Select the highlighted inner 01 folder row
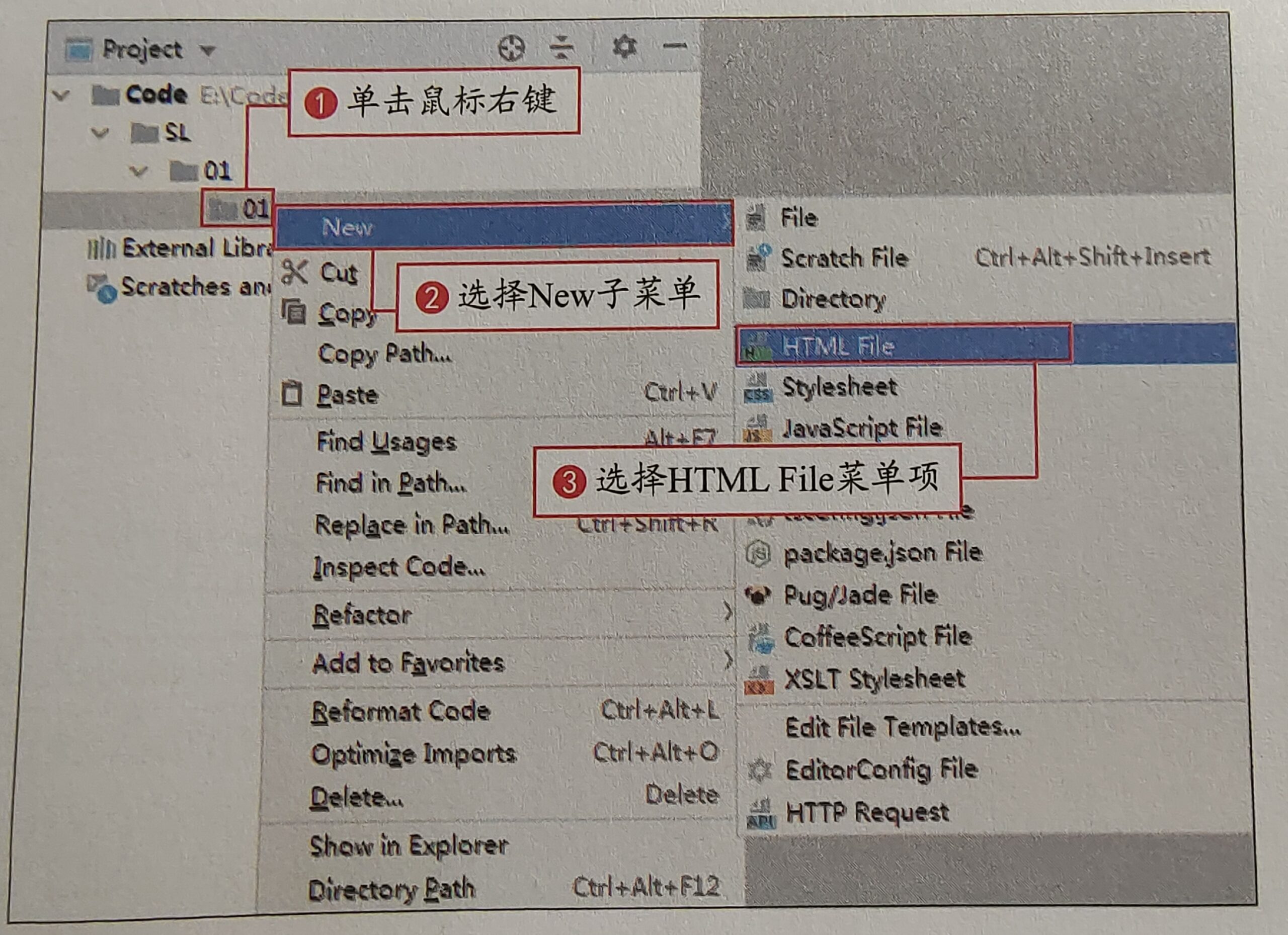Viewport: 1288px width, 935px height. 238,209
